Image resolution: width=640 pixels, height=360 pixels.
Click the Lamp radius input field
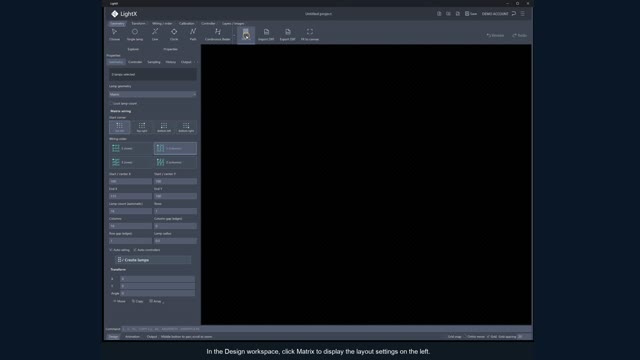pos(175,241)
